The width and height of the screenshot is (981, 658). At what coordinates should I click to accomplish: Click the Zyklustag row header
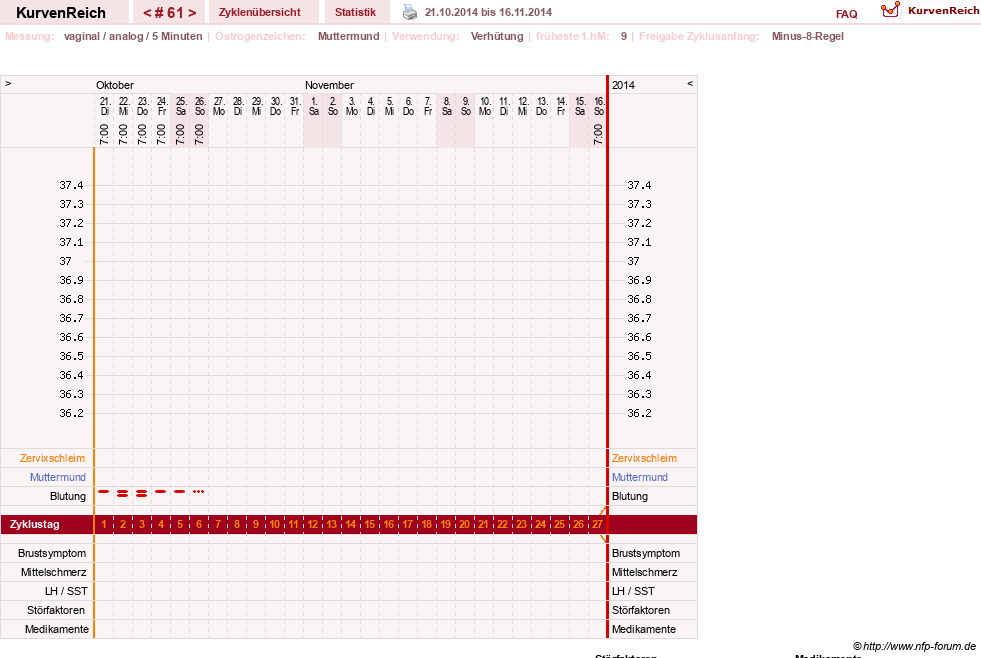click(34, 524)
